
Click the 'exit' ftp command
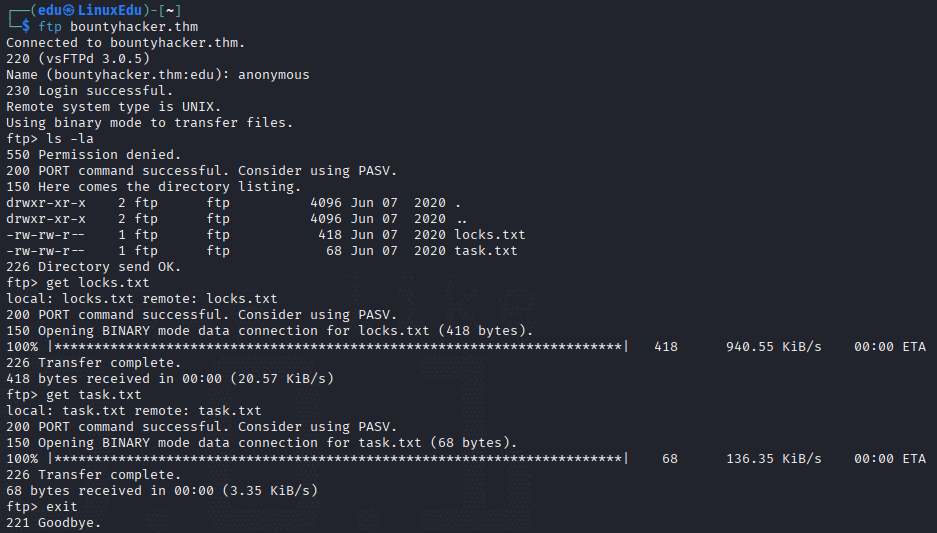[x=62, y=507]
